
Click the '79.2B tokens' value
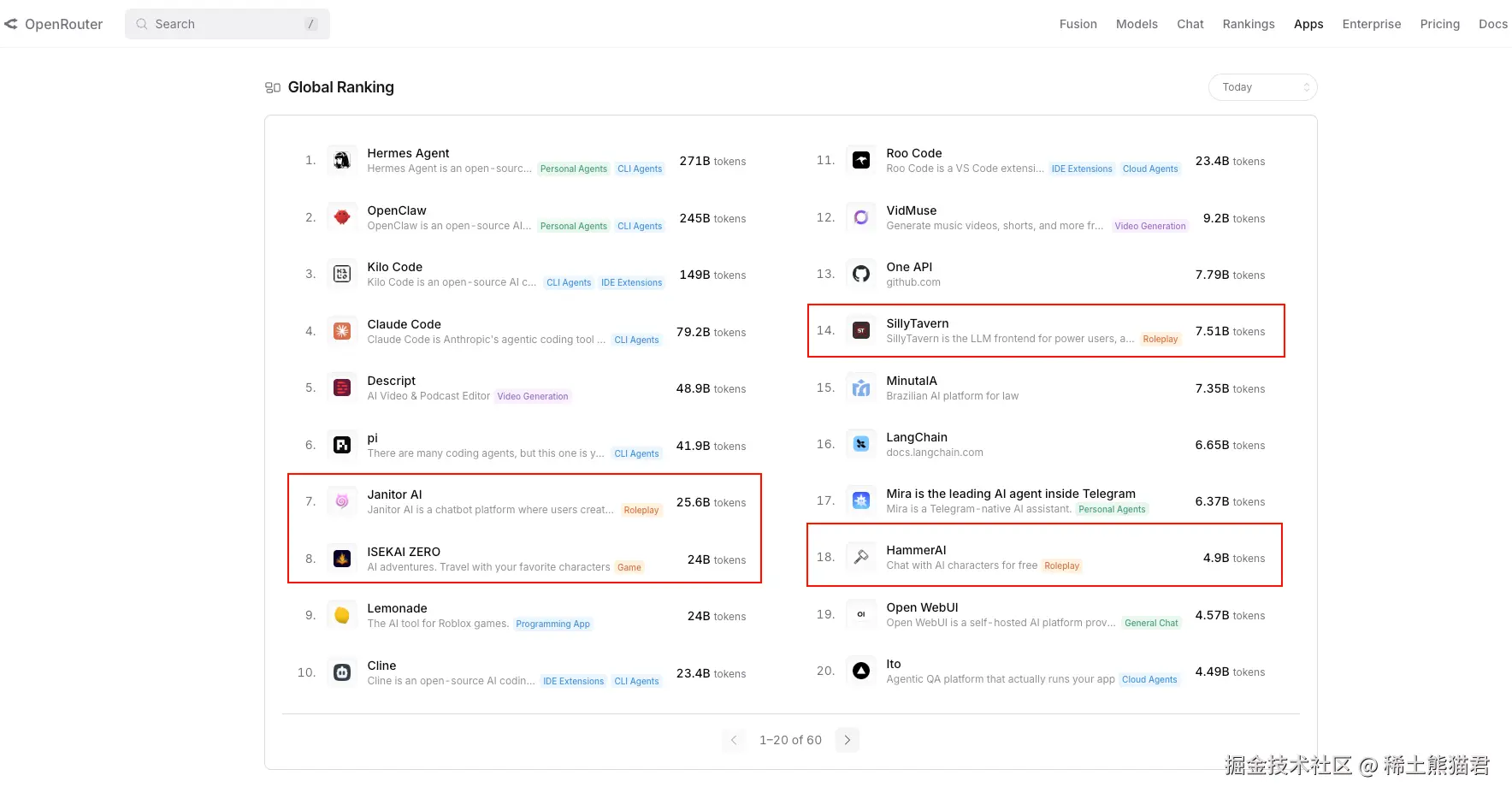tap(711, 332)
